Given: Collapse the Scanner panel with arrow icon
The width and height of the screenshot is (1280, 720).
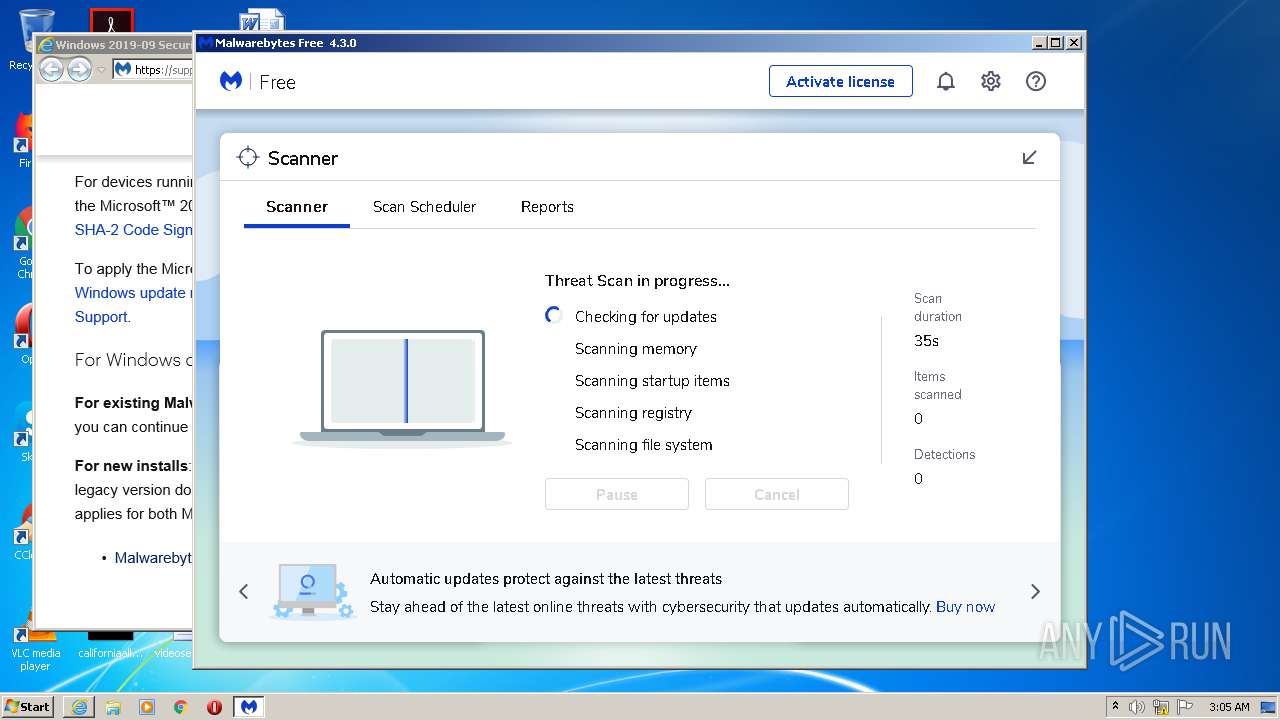Looking at the screenshot, I should point(1029,158).
